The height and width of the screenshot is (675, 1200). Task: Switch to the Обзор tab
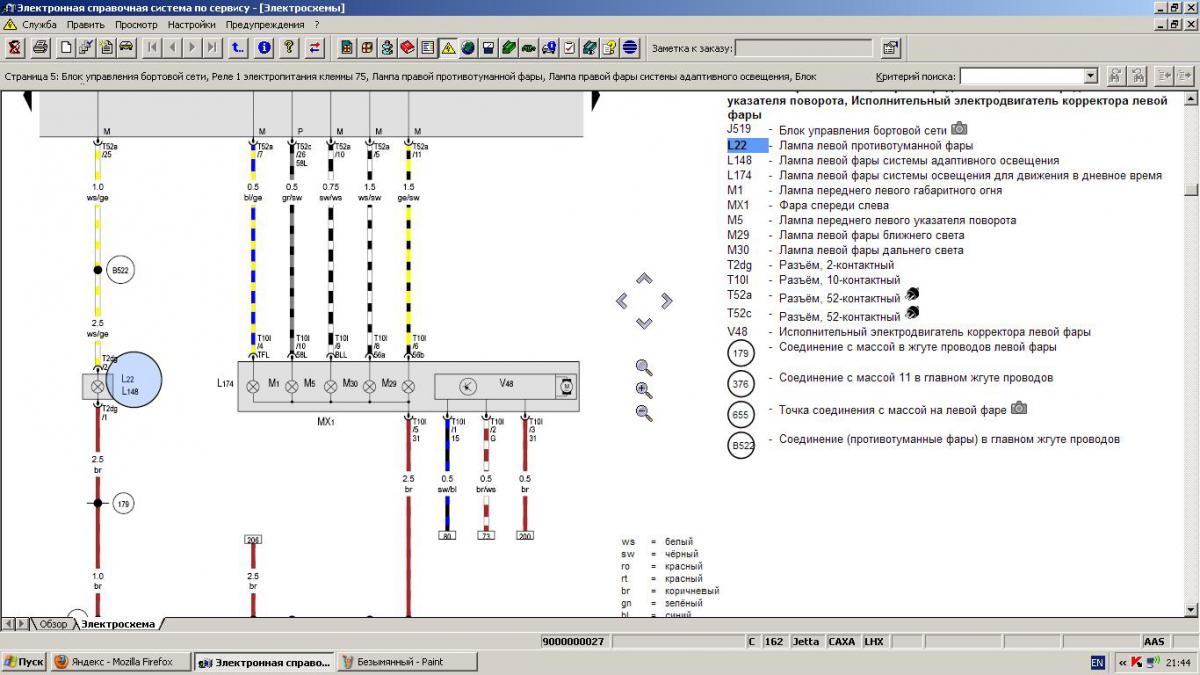point(53,624)
